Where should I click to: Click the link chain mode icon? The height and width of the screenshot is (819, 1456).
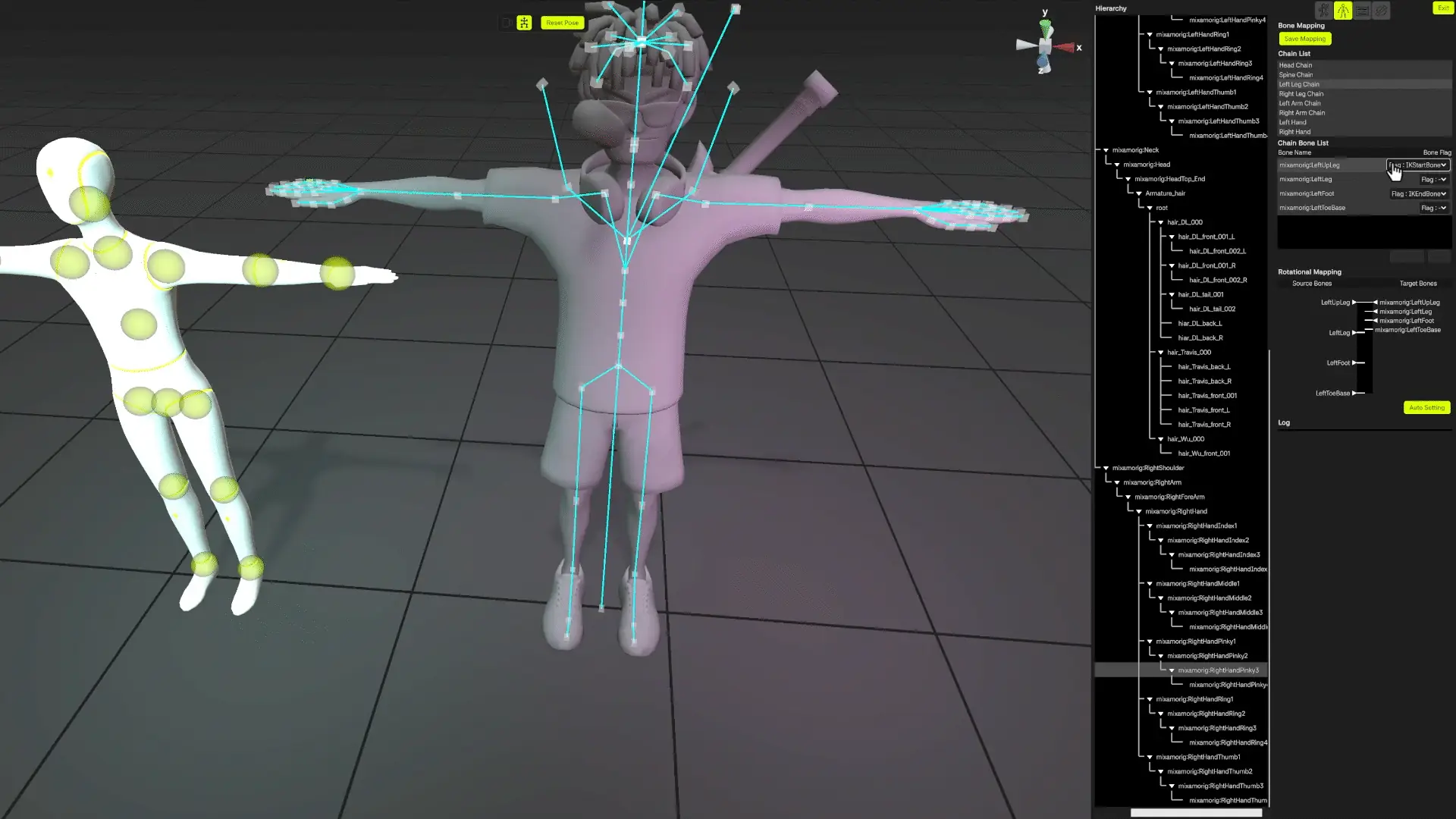click(x=1381, y=11)
